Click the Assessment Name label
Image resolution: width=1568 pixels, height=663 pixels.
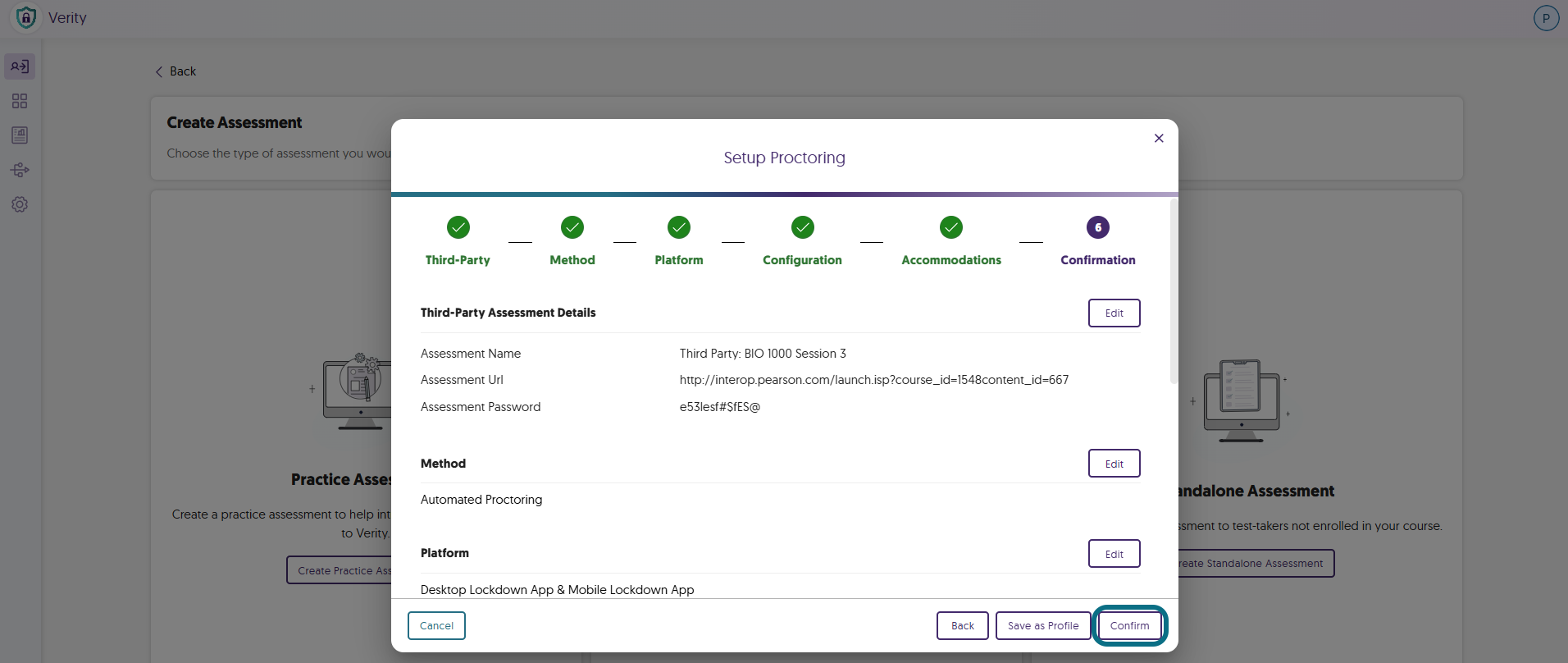click(x=471, y=354)
